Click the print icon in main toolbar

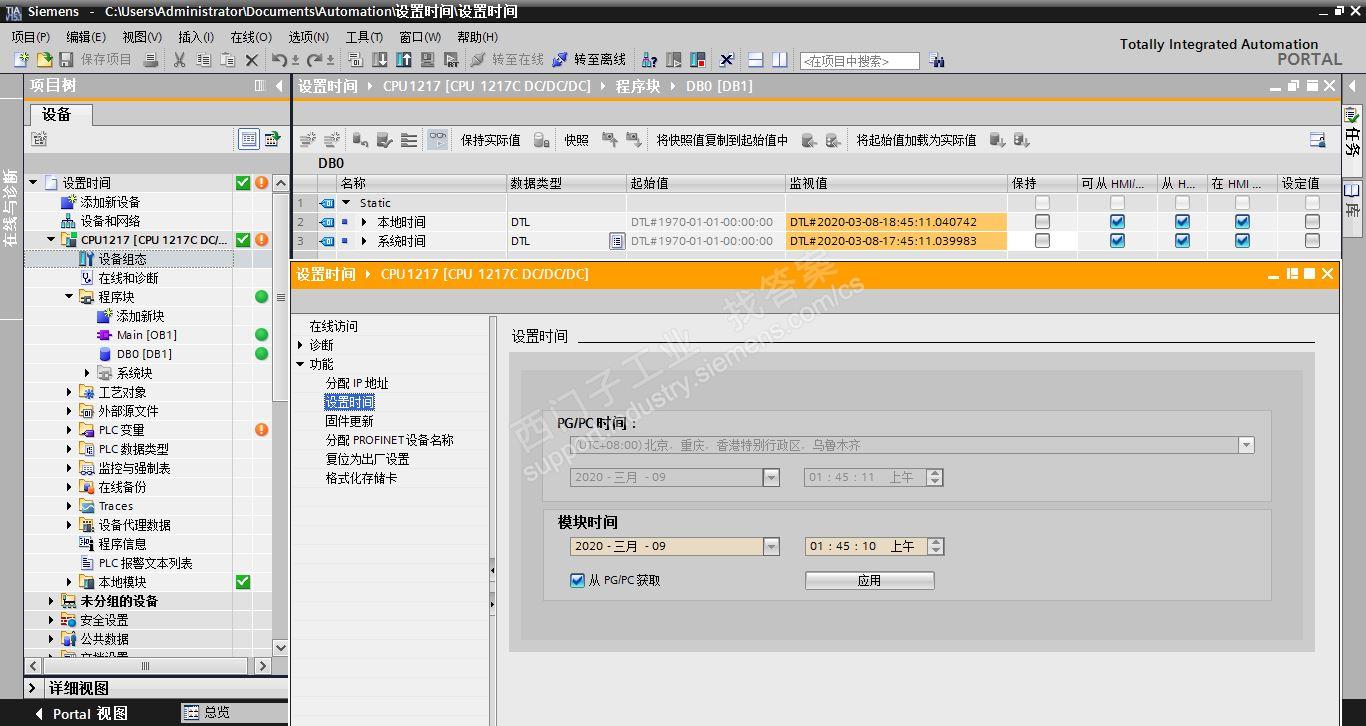click(151, 60)
